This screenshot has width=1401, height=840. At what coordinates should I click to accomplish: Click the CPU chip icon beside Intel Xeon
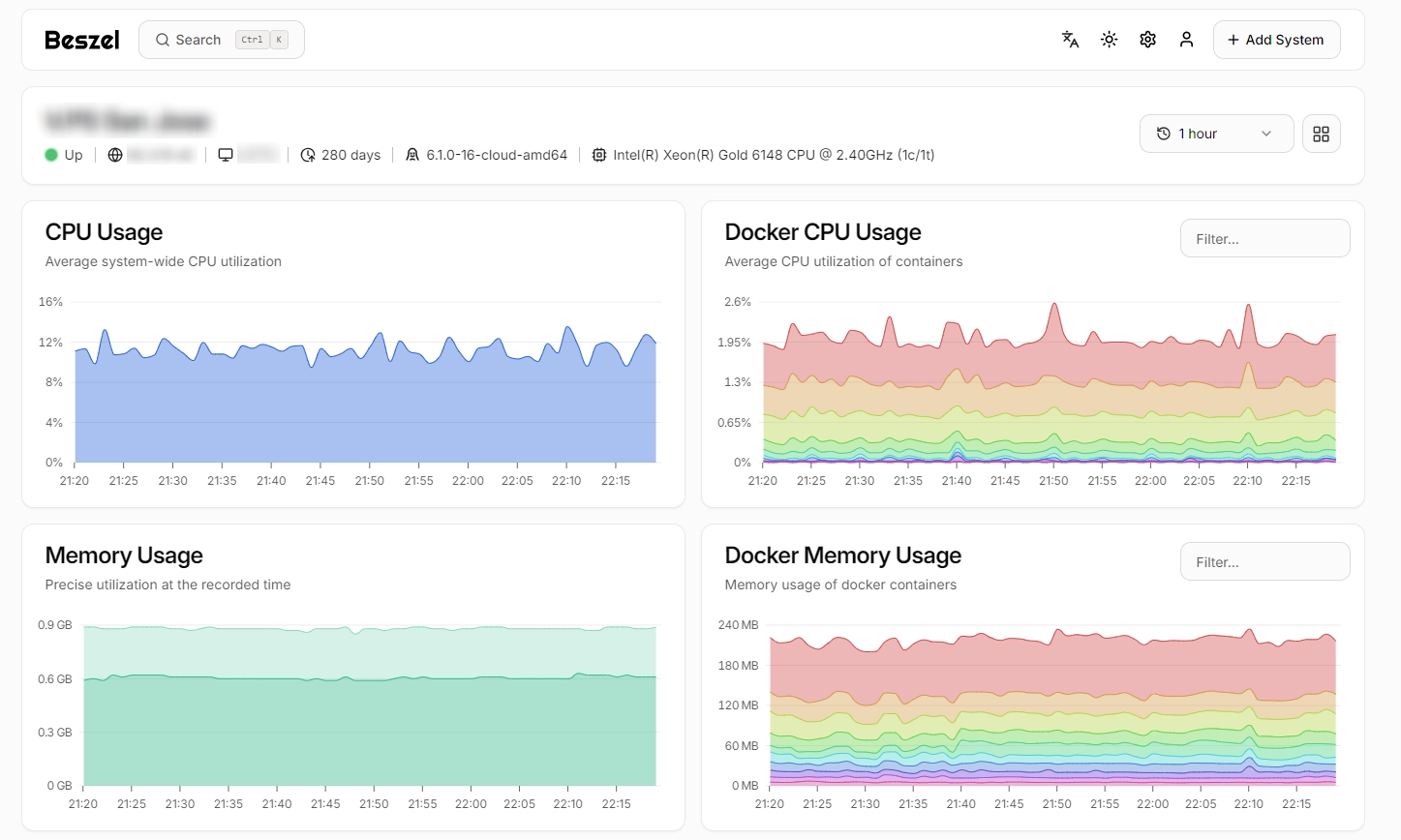(599, 155)
